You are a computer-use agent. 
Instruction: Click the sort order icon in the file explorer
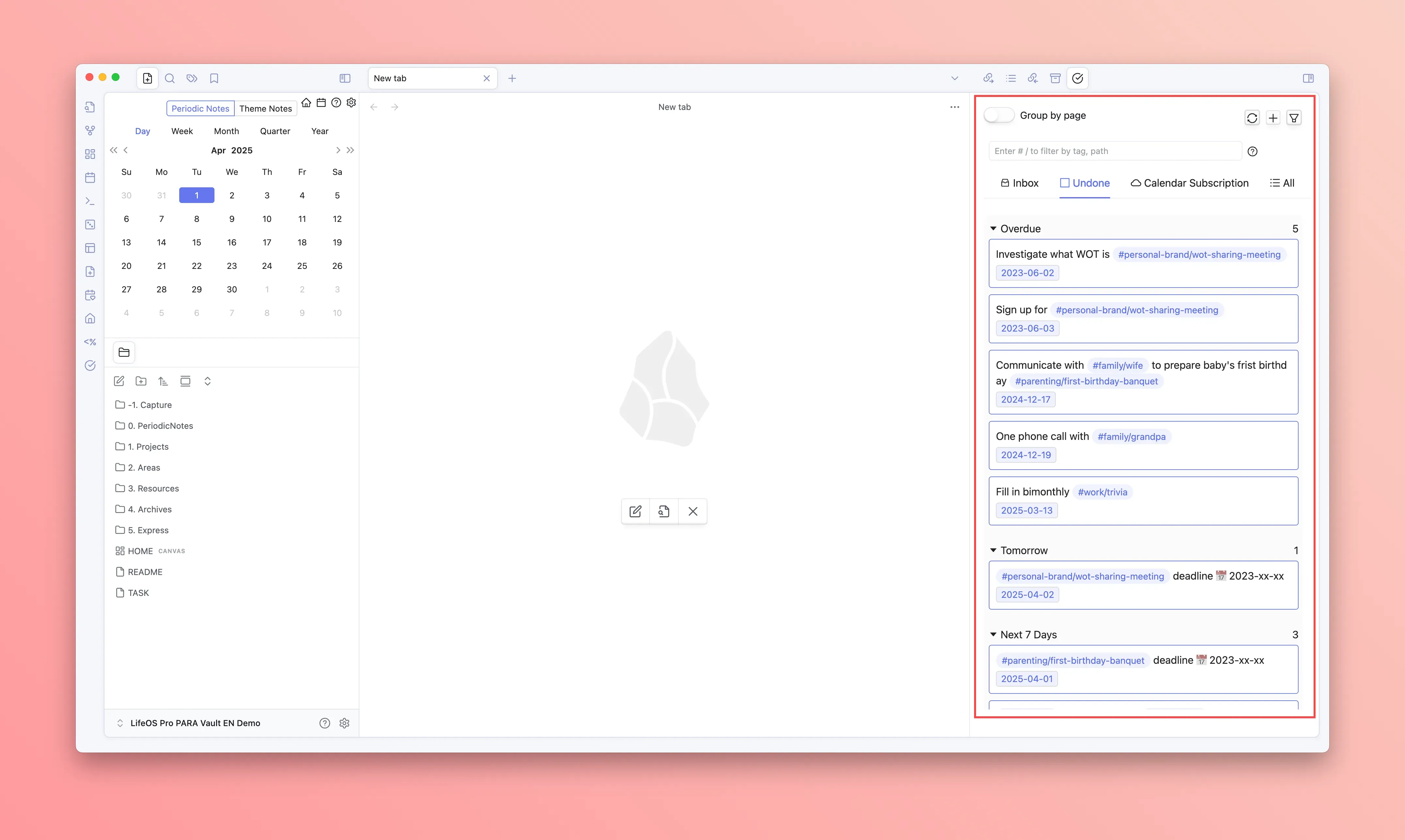(x=163, y=381)
